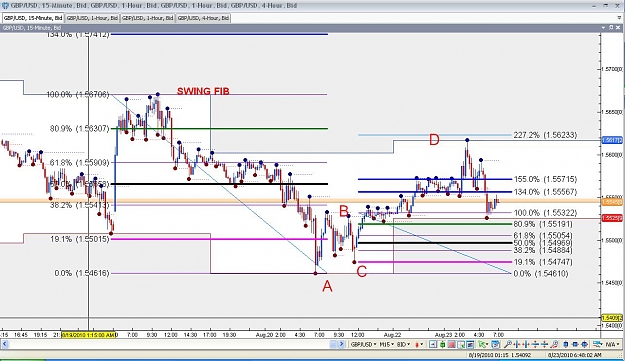Click the chart template icon beside red square
The height and width of the screenshot is (361, 625).
click(461, 344)
